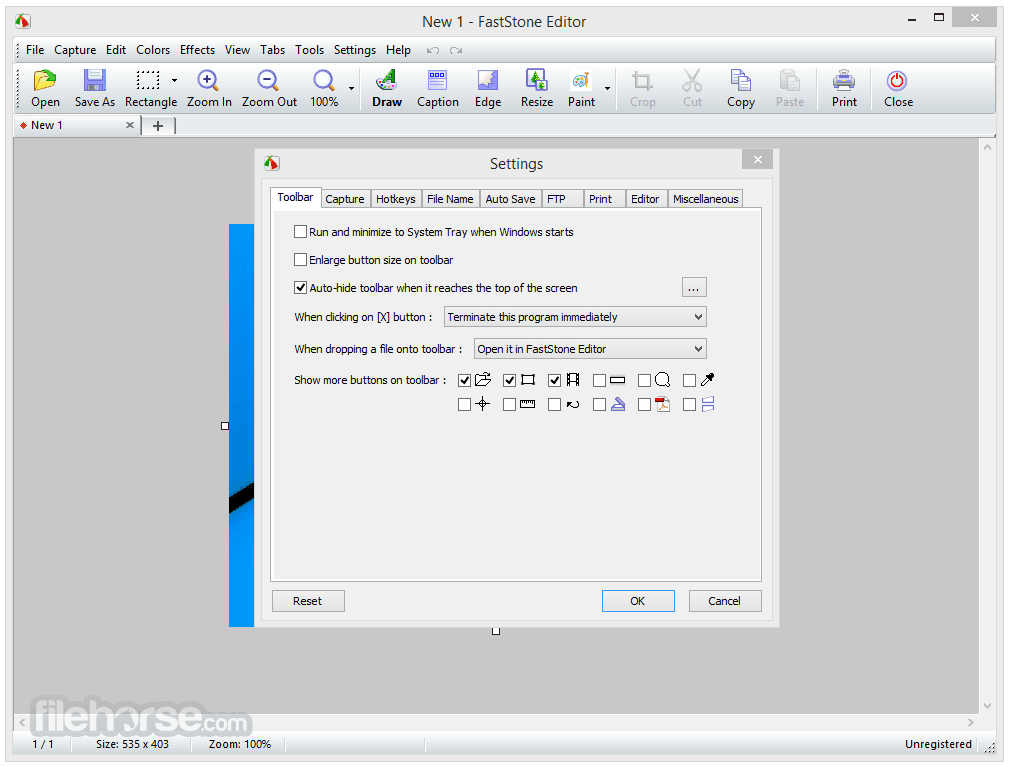Switch to the Hotkeys settings tab
The height and width of the screenshot is (767, 1009).
click(396, 199)
